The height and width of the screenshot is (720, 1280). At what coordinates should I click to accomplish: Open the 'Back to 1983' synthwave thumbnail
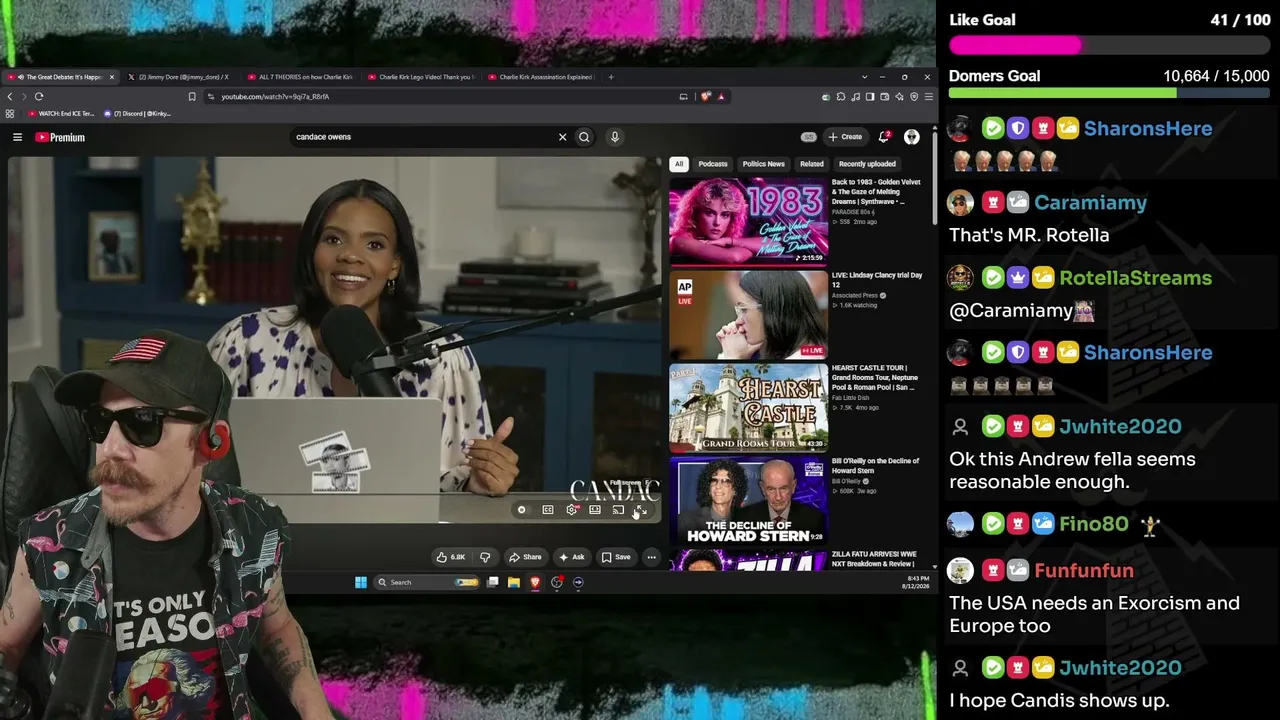(748, 221)
